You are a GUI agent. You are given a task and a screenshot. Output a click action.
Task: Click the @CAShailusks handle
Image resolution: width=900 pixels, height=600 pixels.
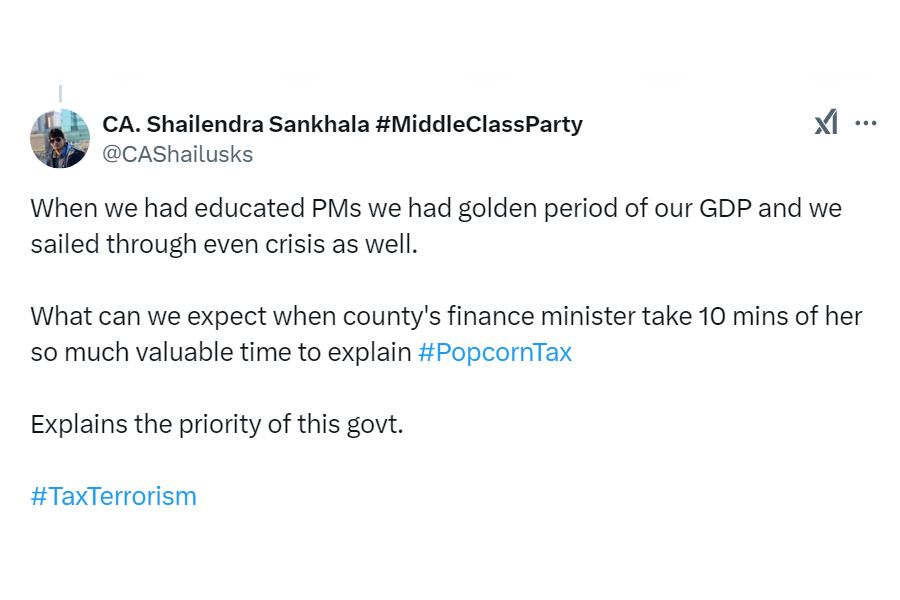[177, 154]
